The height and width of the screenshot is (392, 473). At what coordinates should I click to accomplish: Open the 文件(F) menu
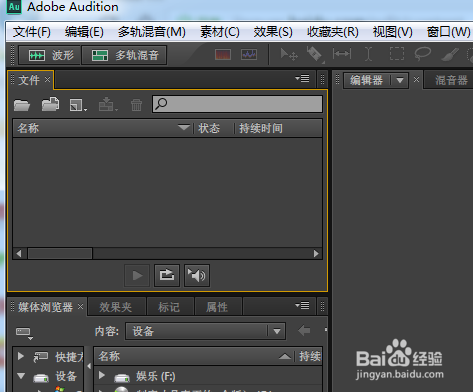(x=32, y=32)
